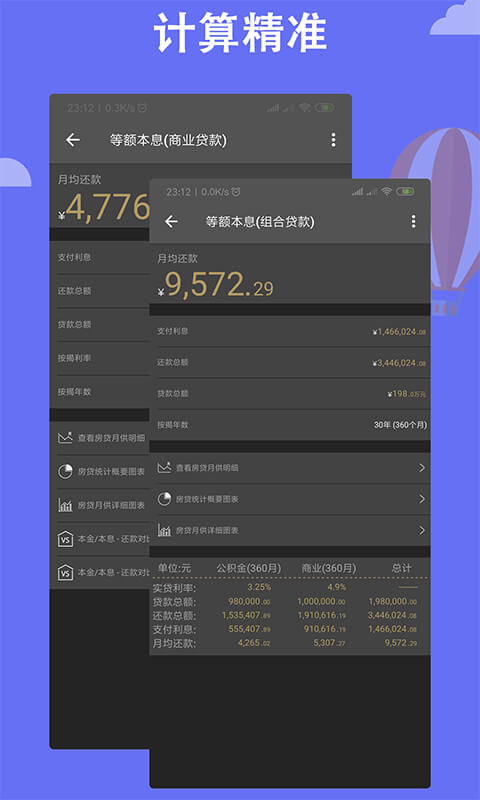The height and width of the screenshot is (800, 480).
Task: Open 查看房贷月供明细 in back 商业贷款 window
Action: pyautogui.click(x=100, y=438)
